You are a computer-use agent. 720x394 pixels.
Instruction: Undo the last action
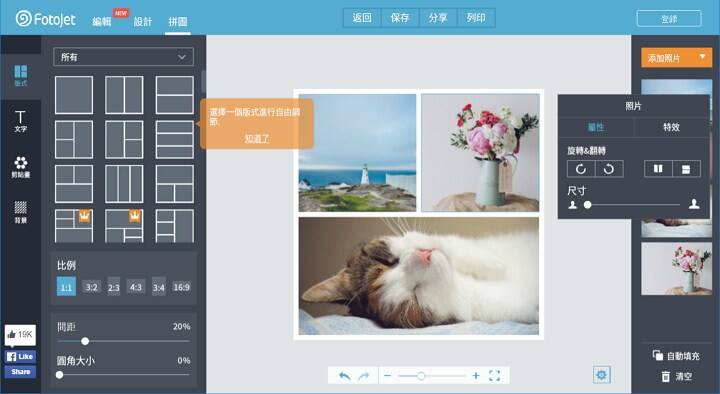click(344, 376)
